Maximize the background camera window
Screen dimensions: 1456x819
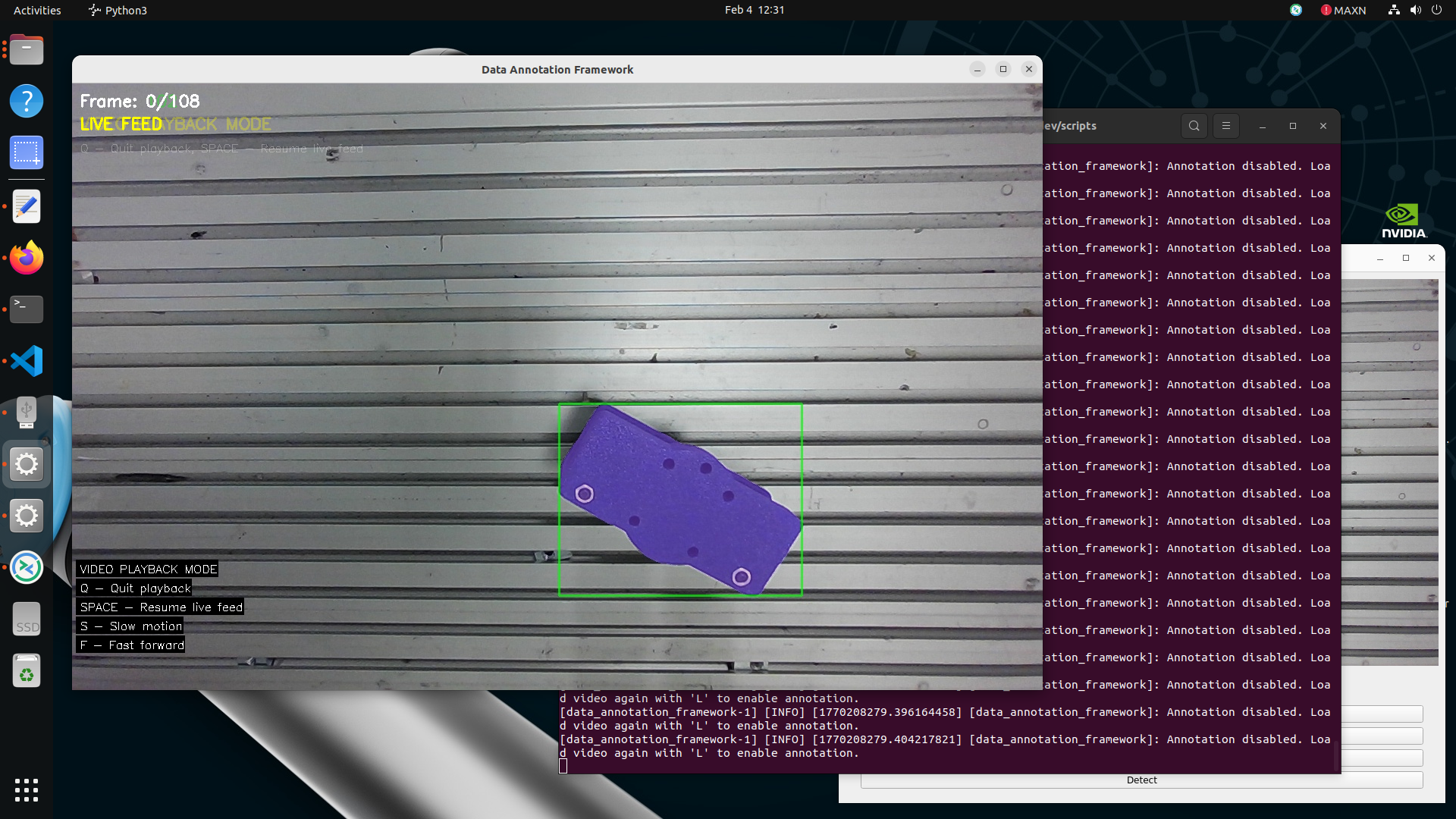click(1406, 258)
